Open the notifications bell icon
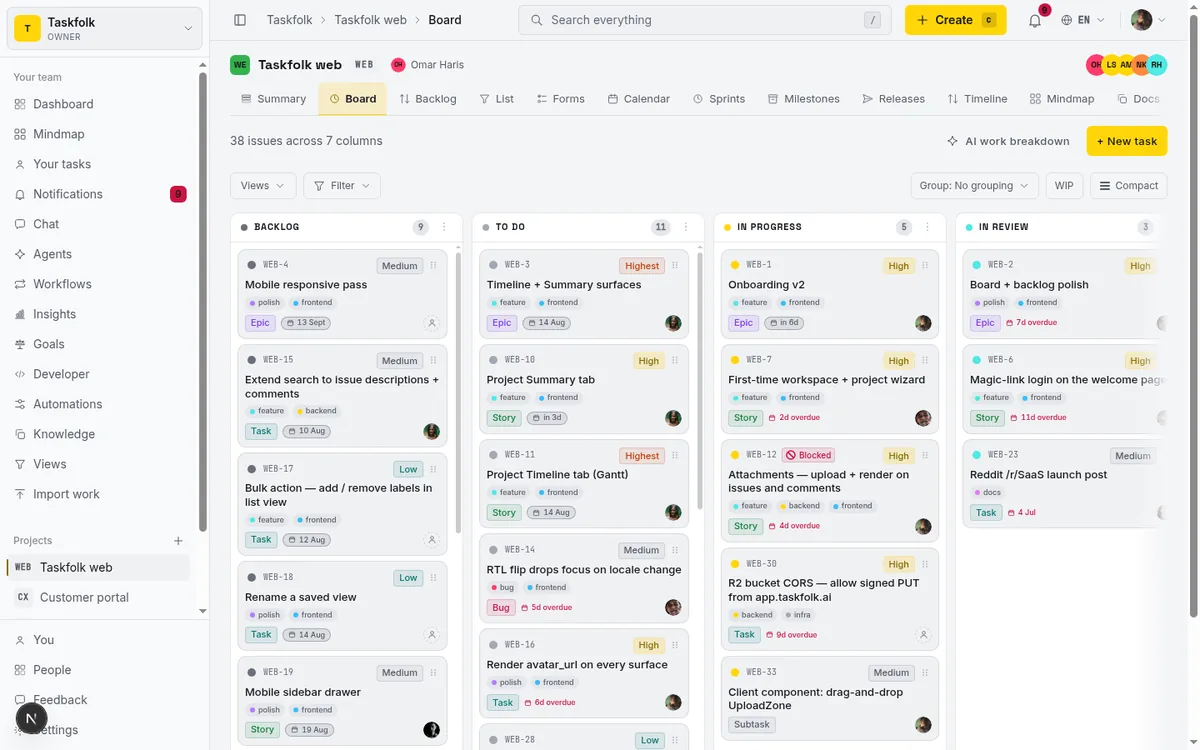The width and height of the screenshot is (1200, 750). 1035,20
